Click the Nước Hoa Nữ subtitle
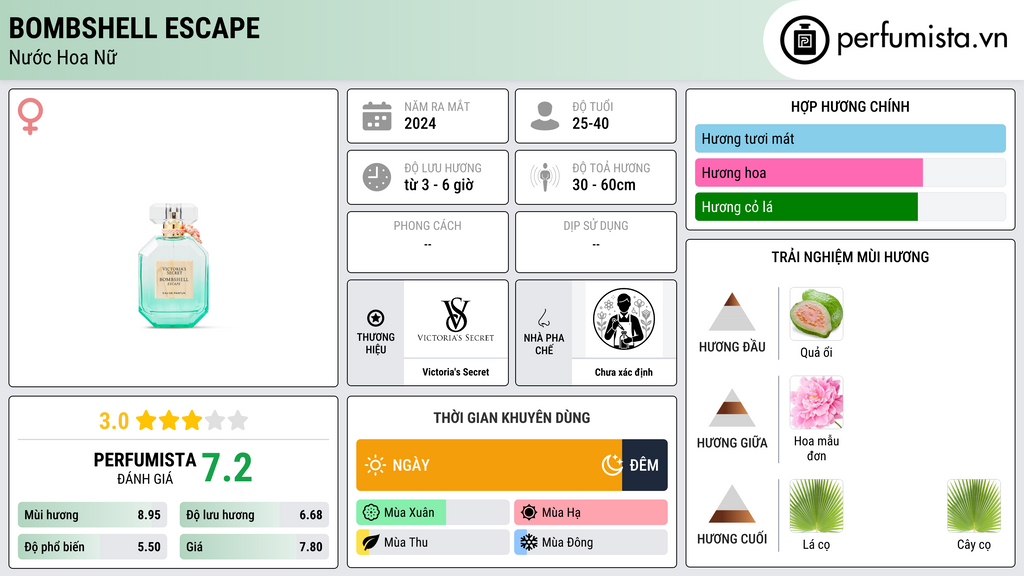Screen dimensions: 1024x576 coord(63,57)
